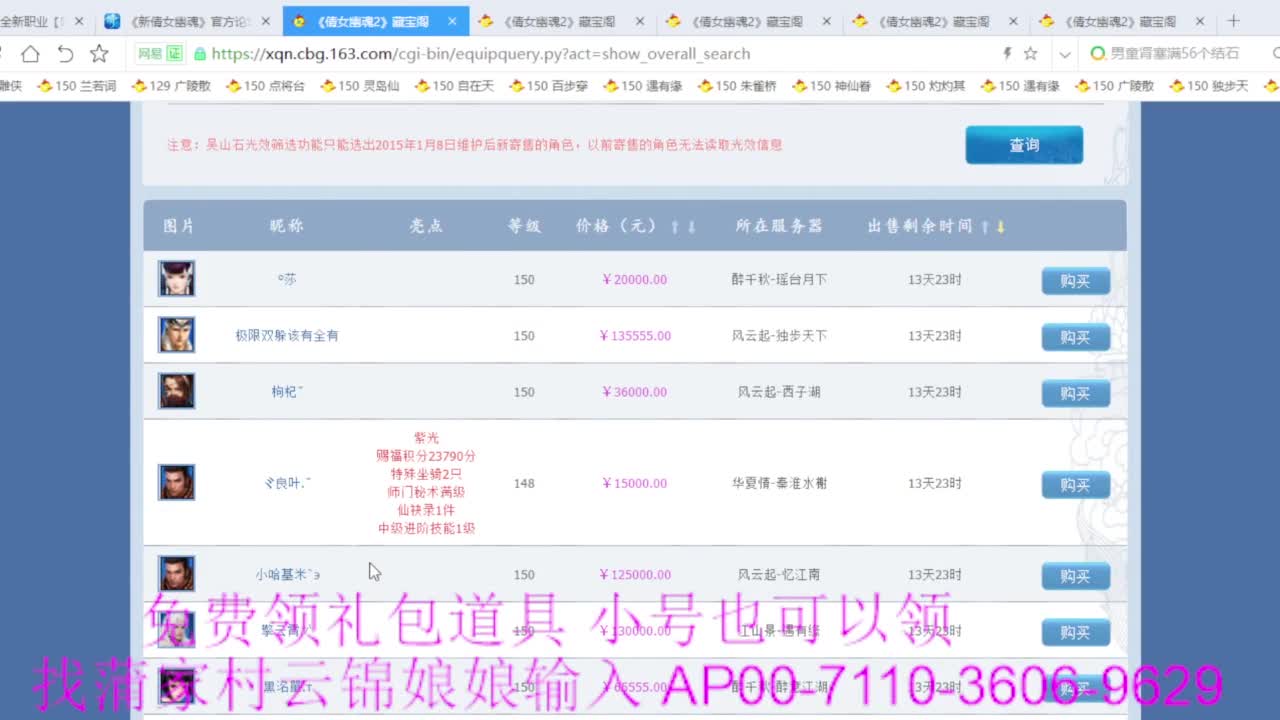
Task: Click the avatar thumbnail of 极限双躲该有全有
Action: click(176, 334)
